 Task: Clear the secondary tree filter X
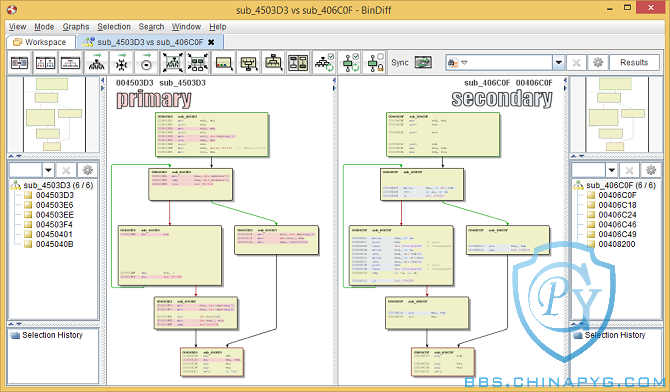(629, 170)
